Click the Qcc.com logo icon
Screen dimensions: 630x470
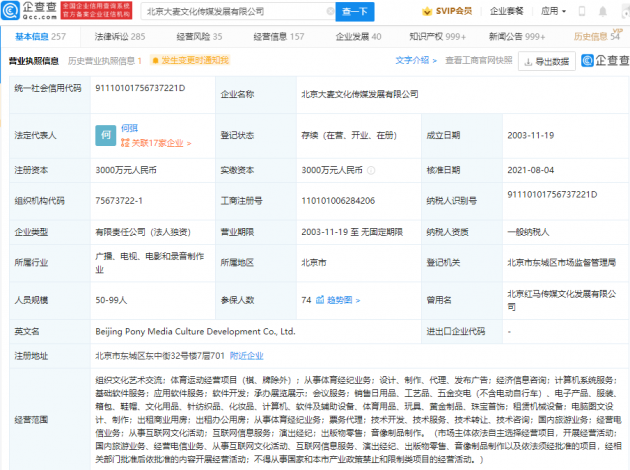coord(10,10)
